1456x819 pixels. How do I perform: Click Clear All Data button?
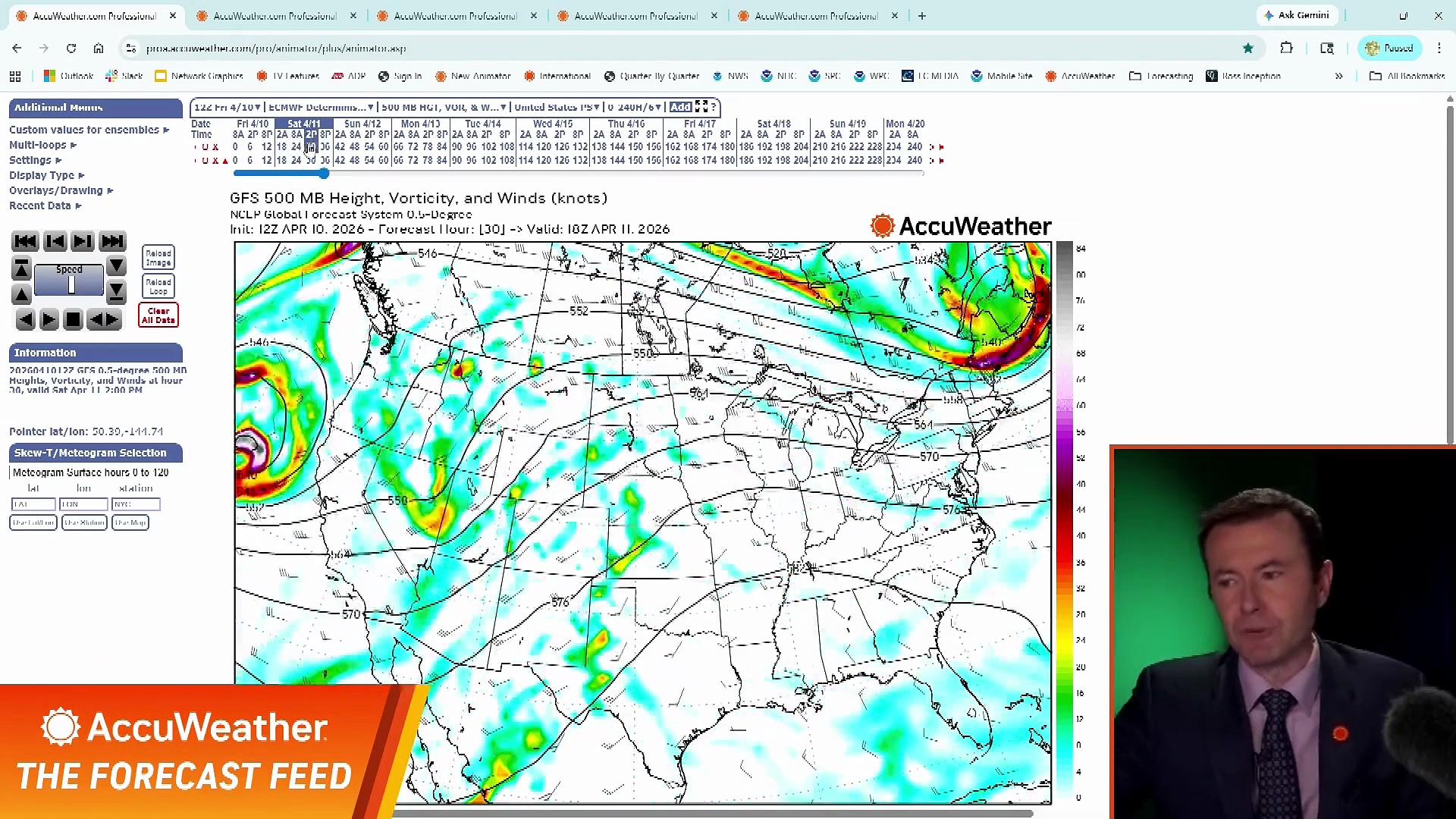click(x=158, y=315)
